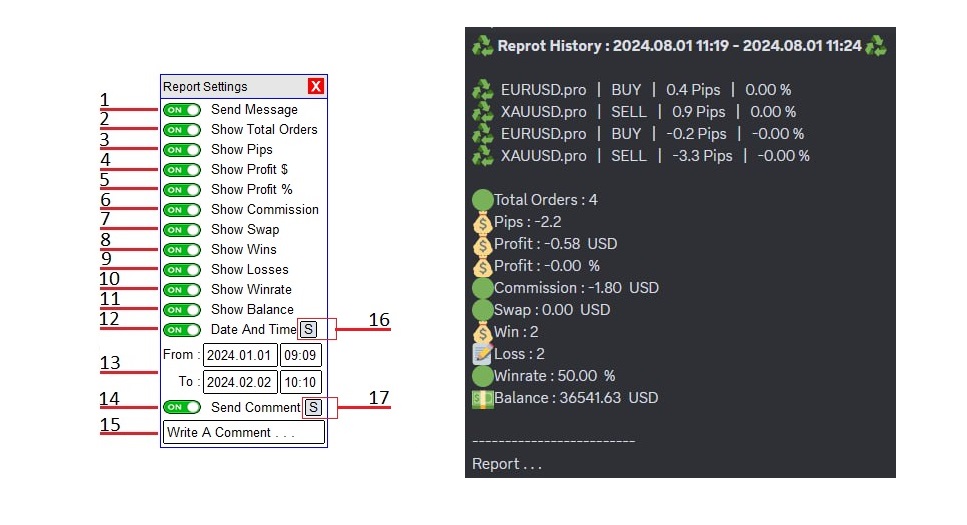Toggle the Show Balance switch
The width and height of the screenshot is (967, 525).
coord(182,310)
